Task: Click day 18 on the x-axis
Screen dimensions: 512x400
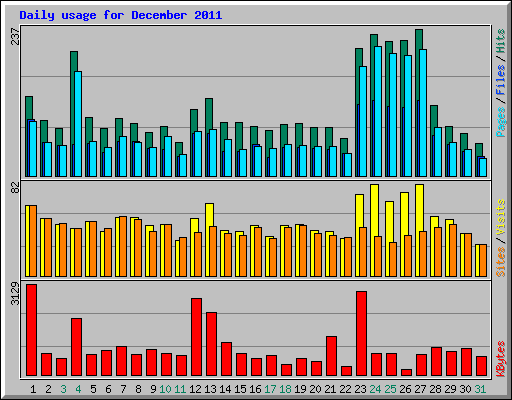Action: click(285, 389)
